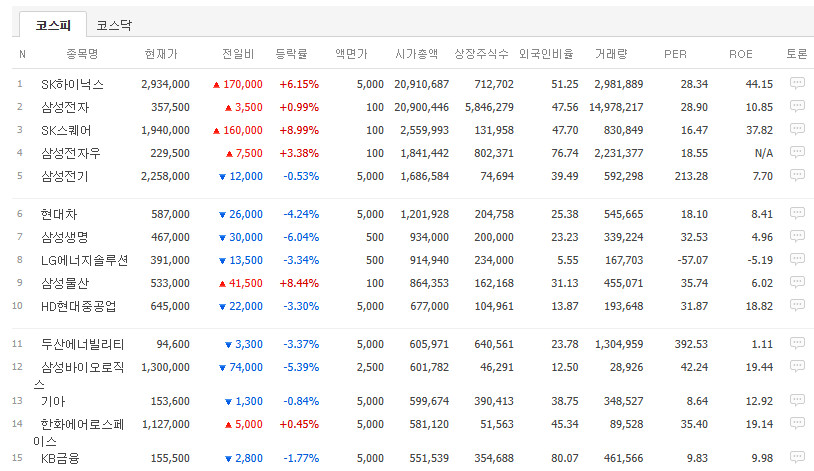
Task: Open 두산에너빌리티 stock link
Action: click(x=83, y=344)
